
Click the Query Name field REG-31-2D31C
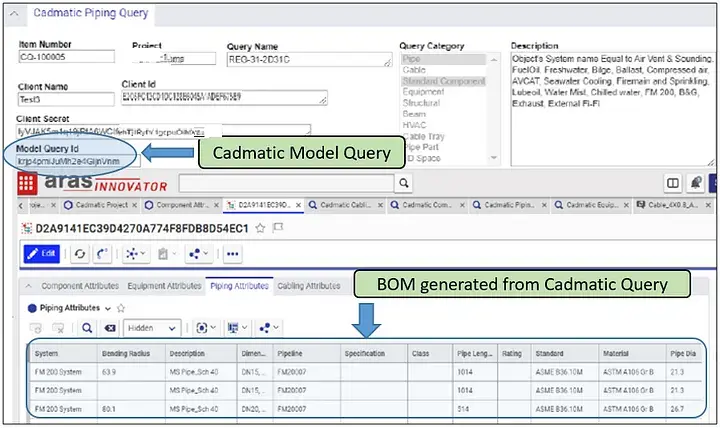pos(309,60)
